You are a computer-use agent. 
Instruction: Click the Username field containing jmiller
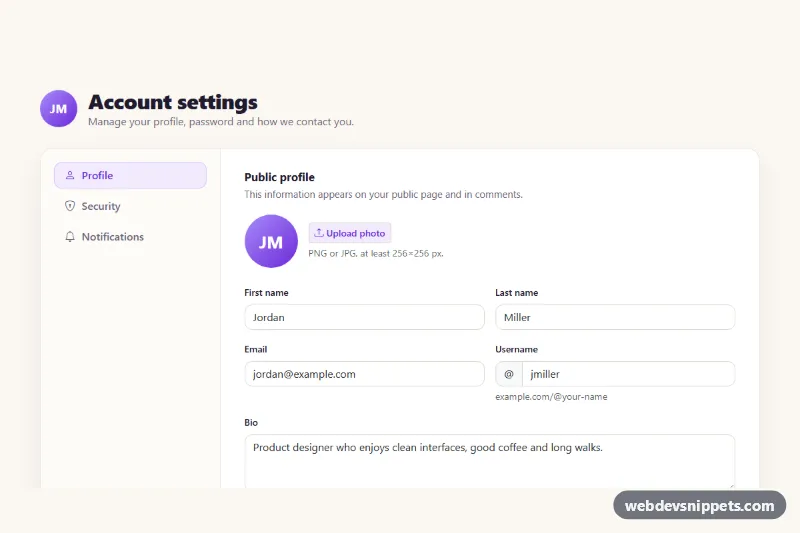tap(629, 374)
